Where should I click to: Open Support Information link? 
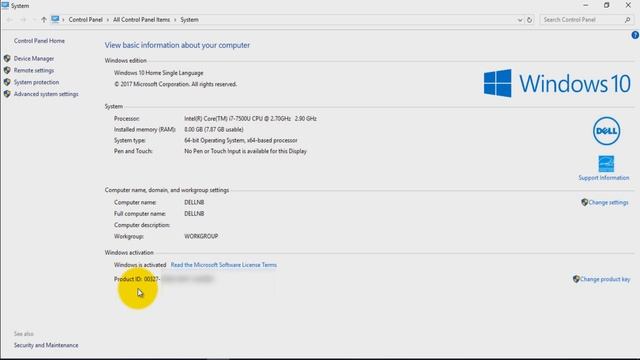click(604, 178)
